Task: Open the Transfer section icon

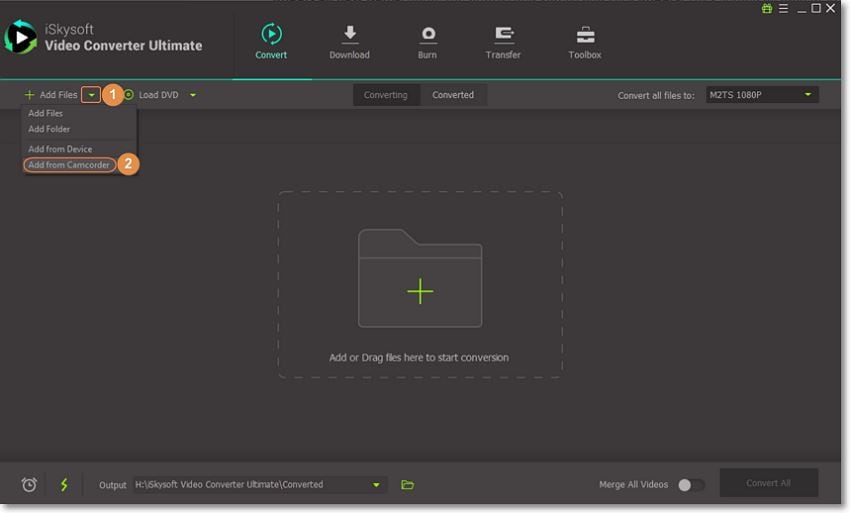Action: [504, 35]
